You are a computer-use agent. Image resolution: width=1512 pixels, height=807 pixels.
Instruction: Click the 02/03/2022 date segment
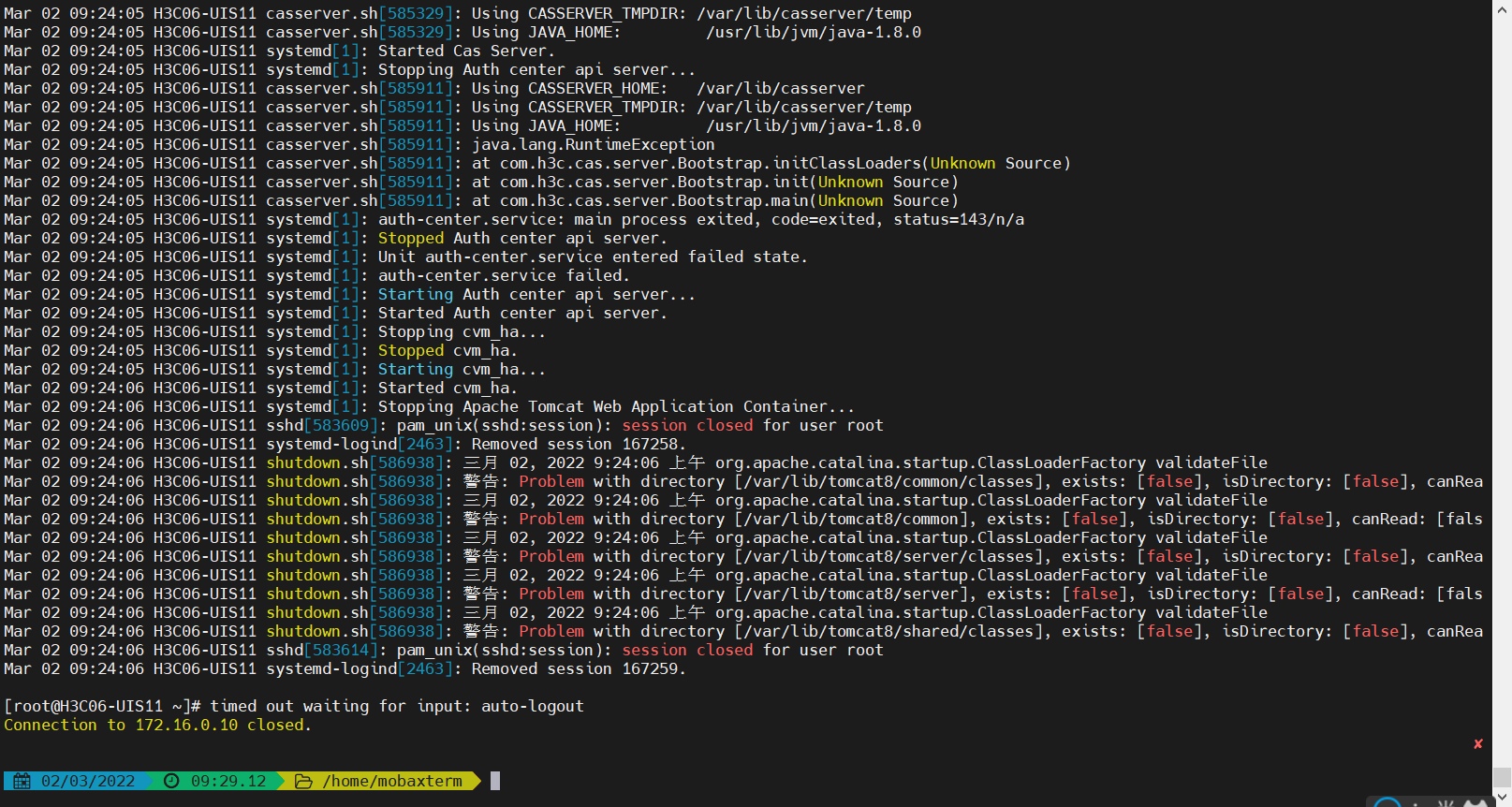88,781
